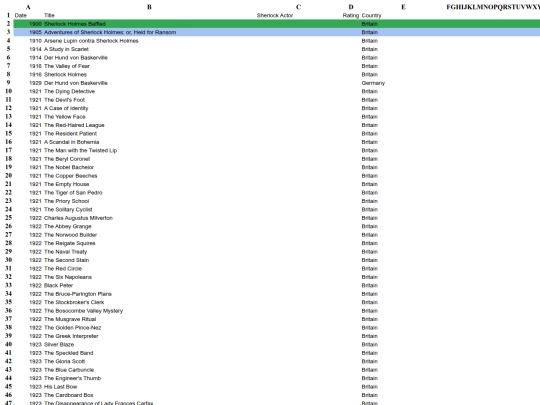Click 'The Red Circle' cell

point(63,268)
